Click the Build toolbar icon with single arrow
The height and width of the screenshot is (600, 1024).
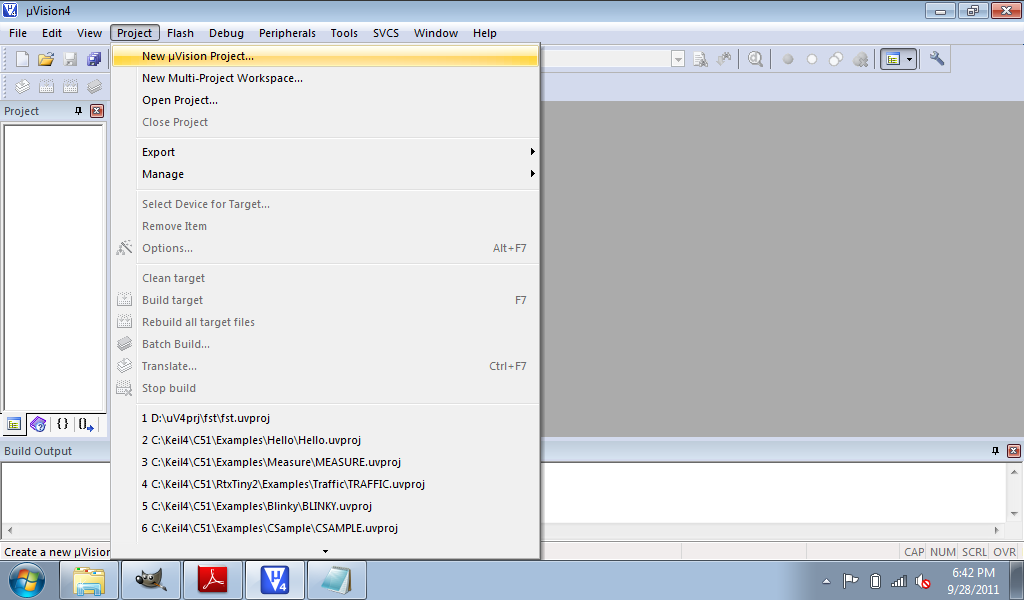(x=46, y=86)
